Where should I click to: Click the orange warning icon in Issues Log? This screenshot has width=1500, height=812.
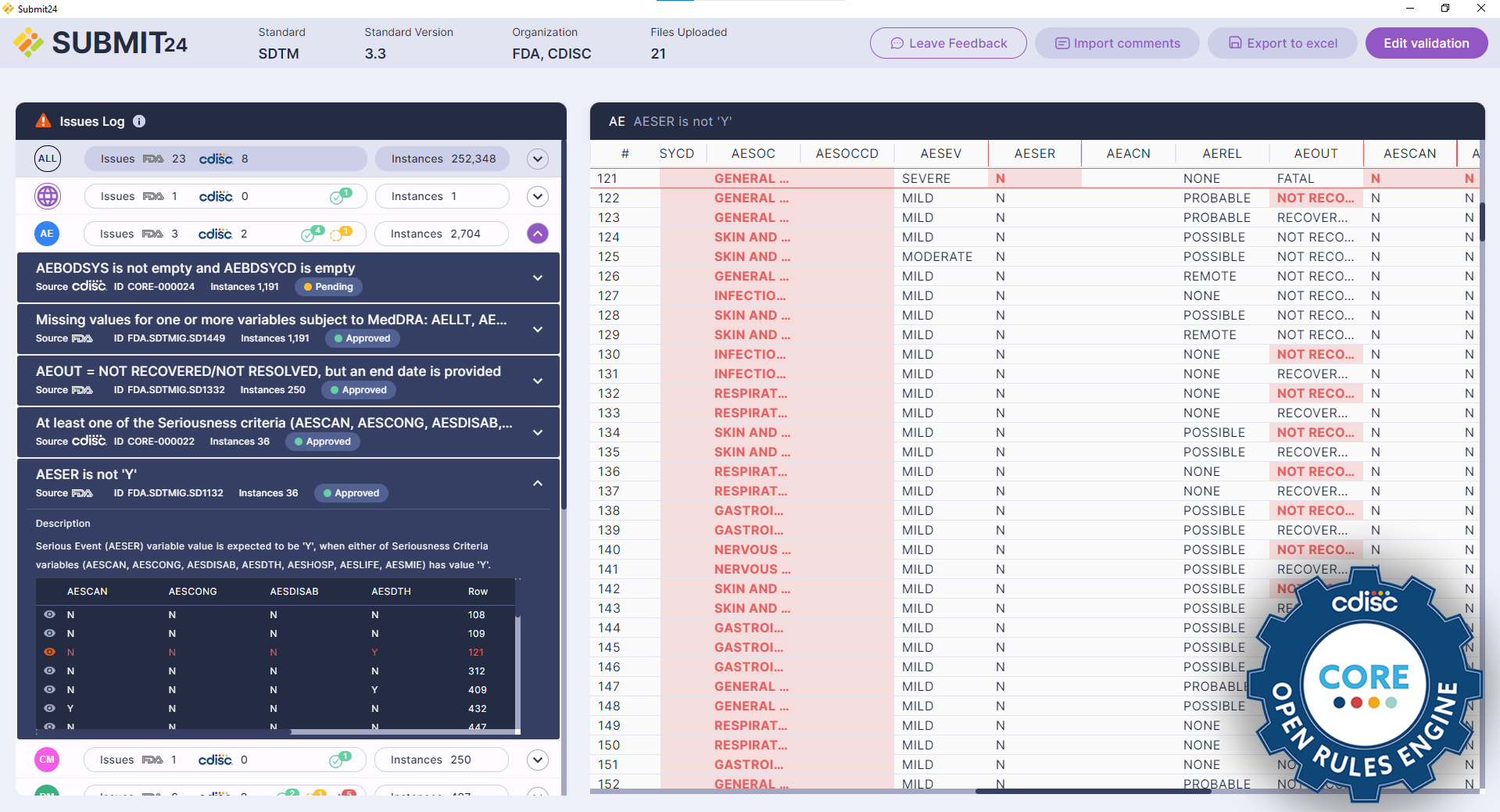pyautogui.click(x=44, y=121)
